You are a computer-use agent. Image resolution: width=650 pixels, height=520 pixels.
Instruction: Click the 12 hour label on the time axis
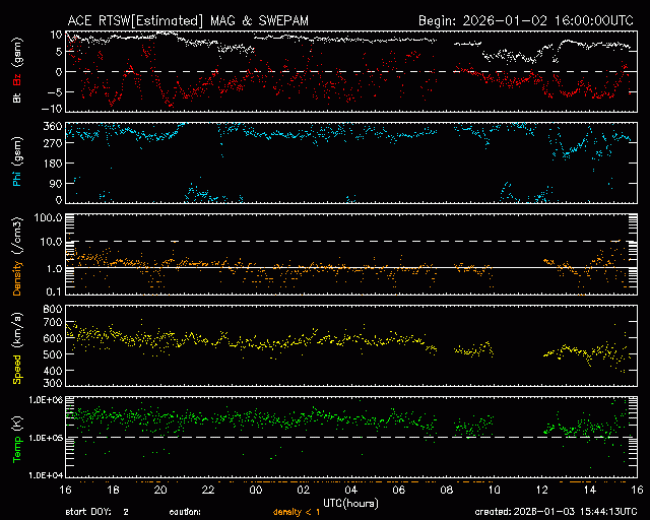pyautogui.click(x=542, y=490)
